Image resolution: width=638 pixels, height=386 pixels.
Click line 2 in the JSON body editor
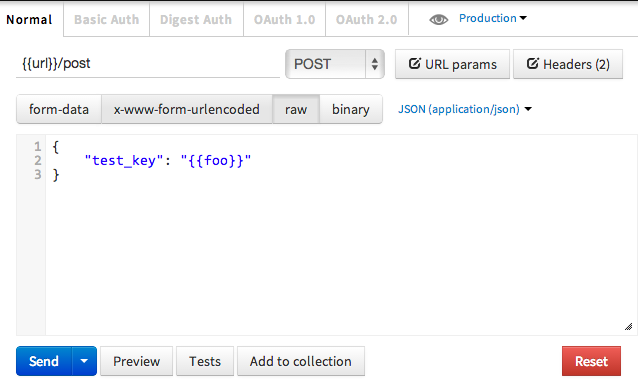pyautogui.click(x=168, y=161)
